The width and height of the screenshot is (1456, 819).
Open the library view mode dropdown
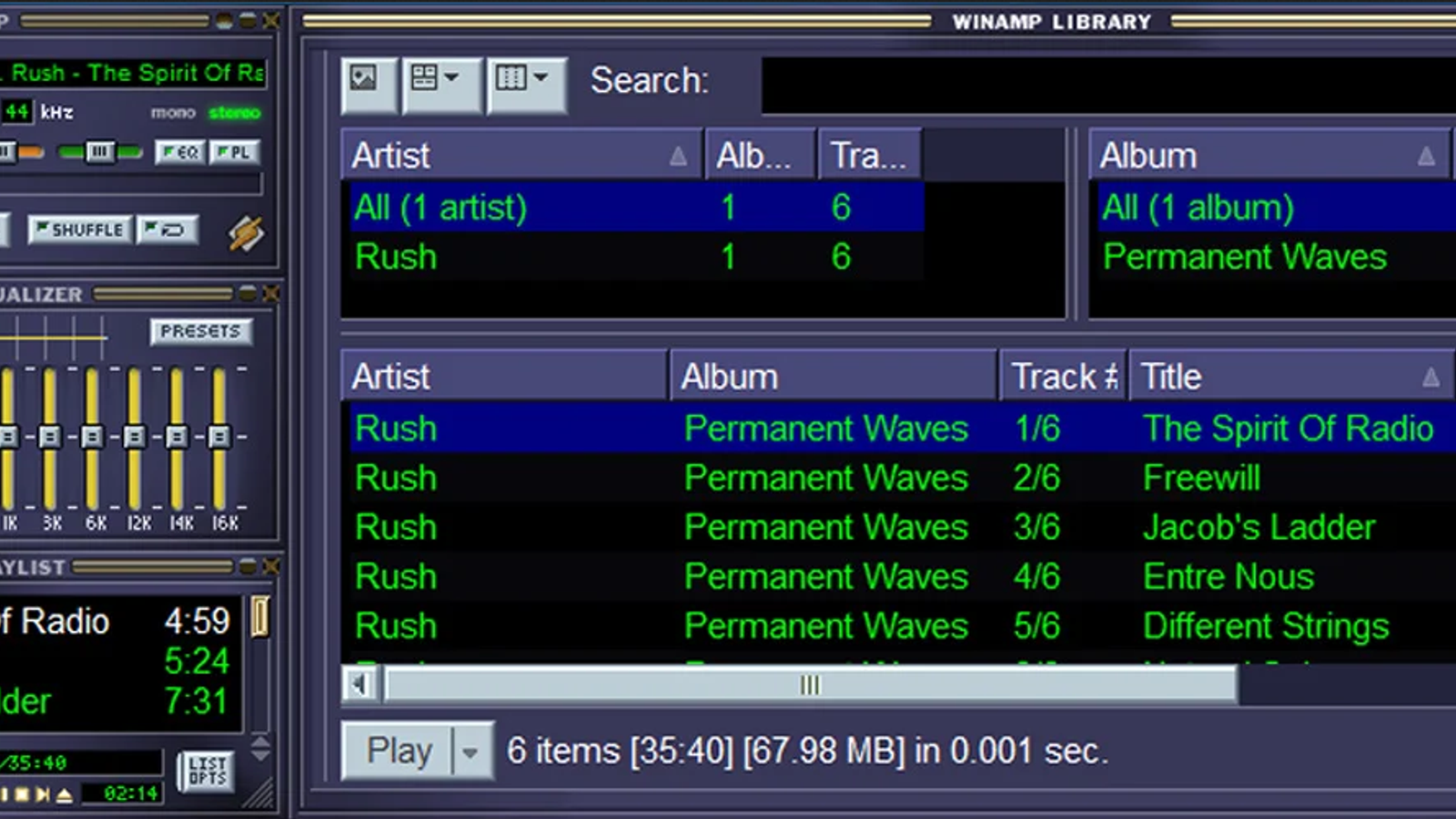(x=440, y=84)
